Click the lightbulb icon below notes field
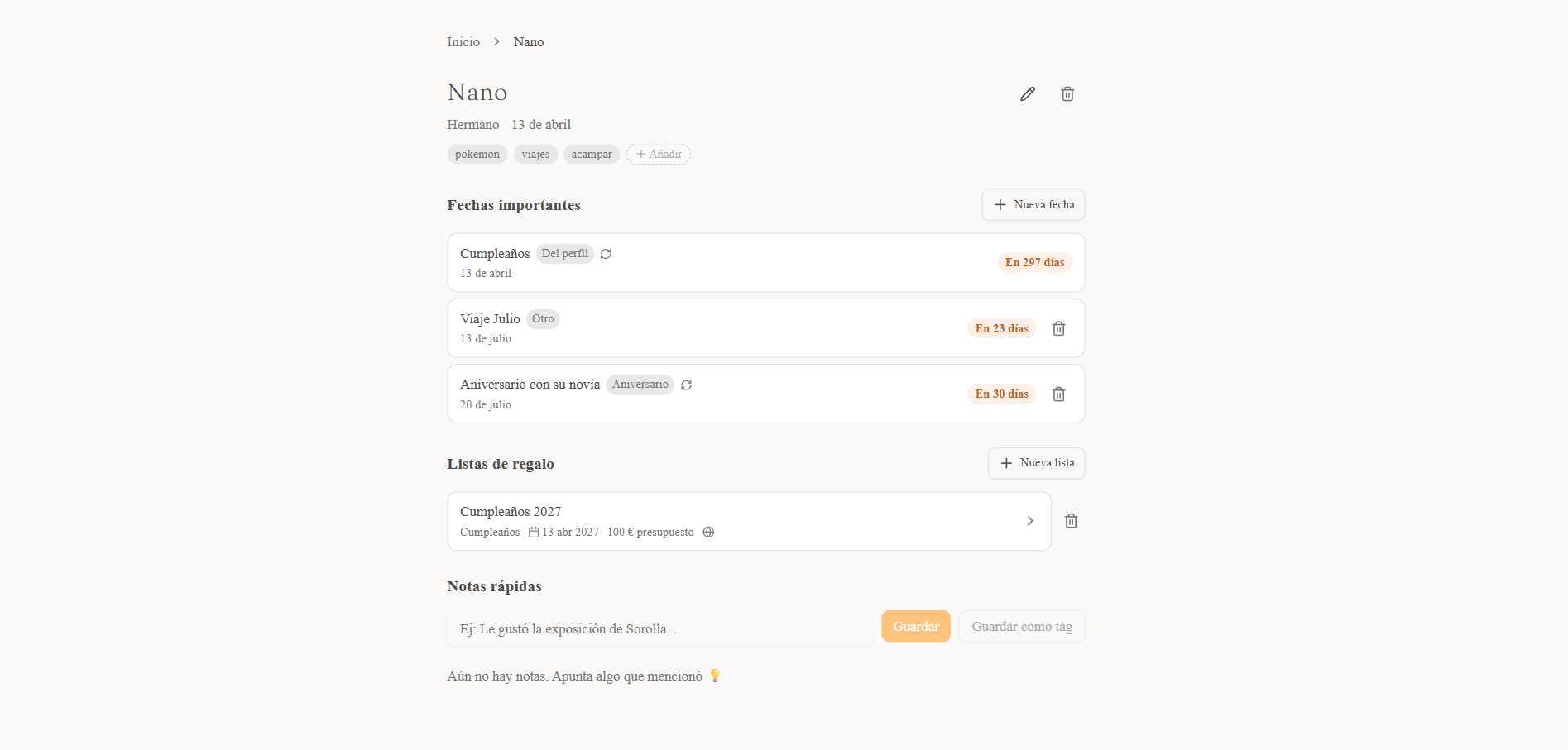Viewport: 1568px width, 750px height. pos(715,676)
